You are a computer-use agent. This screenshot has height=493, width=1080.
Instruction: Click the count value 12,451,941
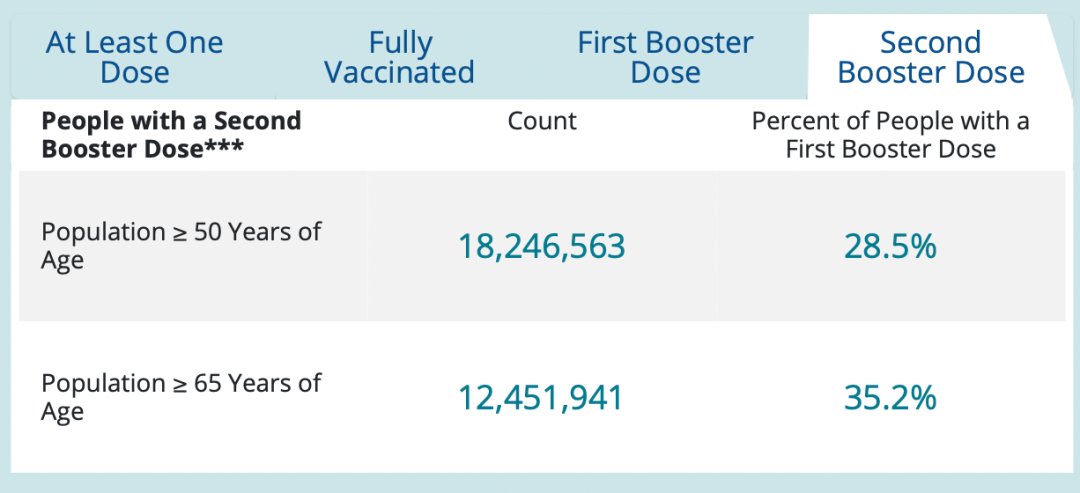pos(541,399)
